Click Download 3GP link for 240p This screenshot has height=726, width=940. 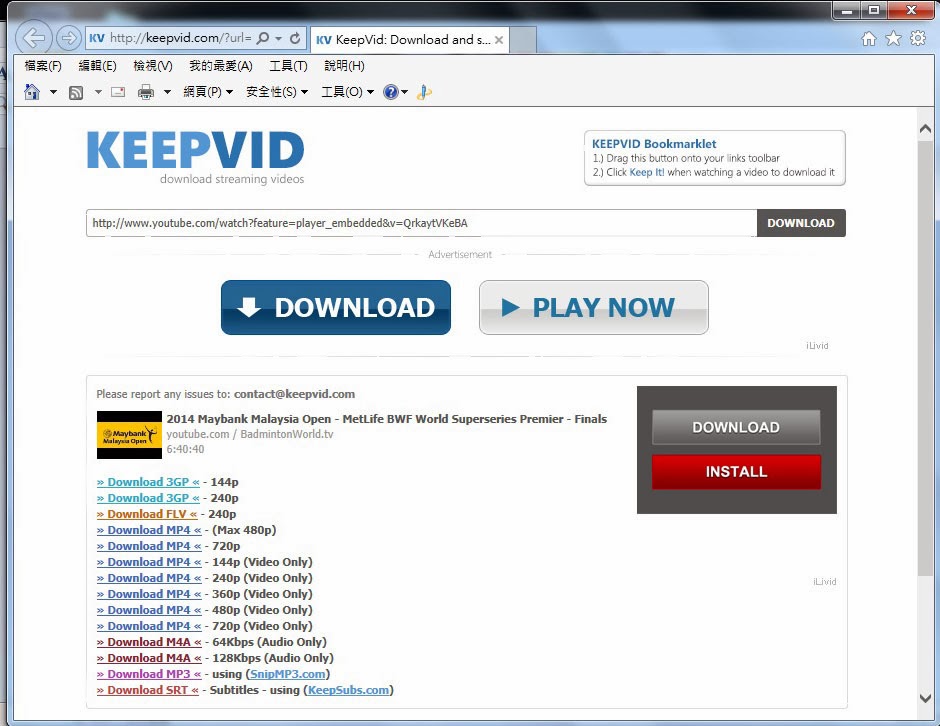coord(148,498)
